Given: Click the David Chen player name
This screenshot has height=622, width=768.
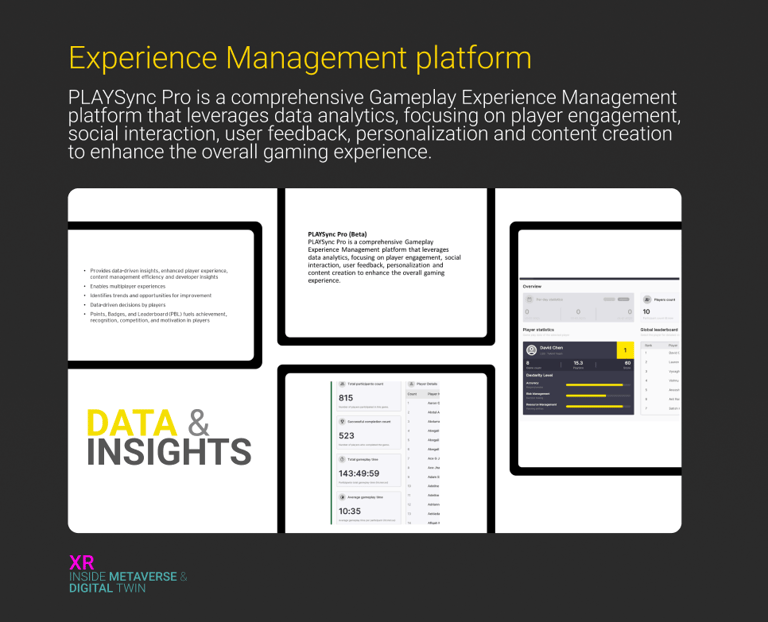Looking at the screenshot, I should 551,348.
